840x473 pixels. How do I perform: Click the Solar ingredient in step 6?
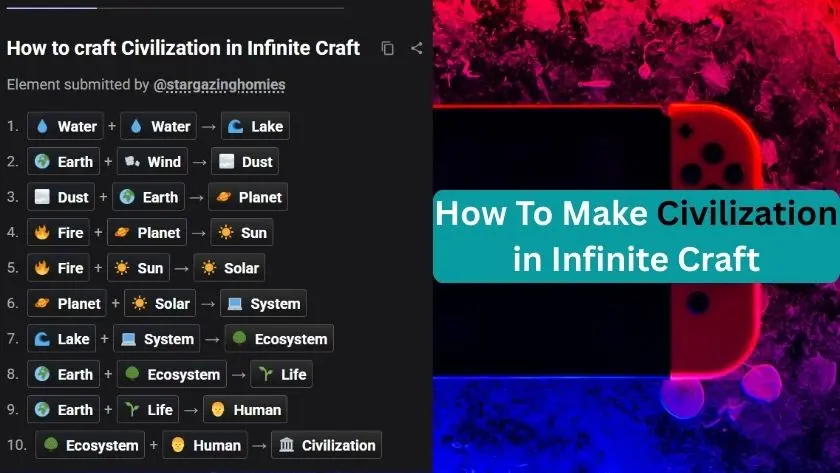(160, 303)
